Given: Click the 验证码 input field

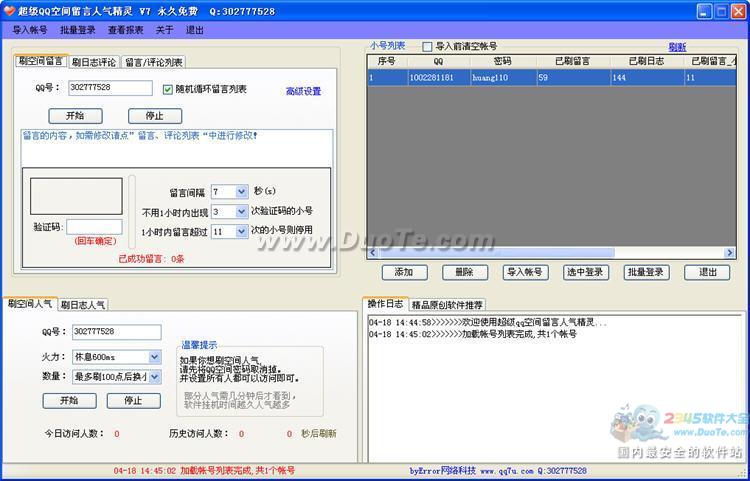Looking at the screenshot, I should coord(94,227).
